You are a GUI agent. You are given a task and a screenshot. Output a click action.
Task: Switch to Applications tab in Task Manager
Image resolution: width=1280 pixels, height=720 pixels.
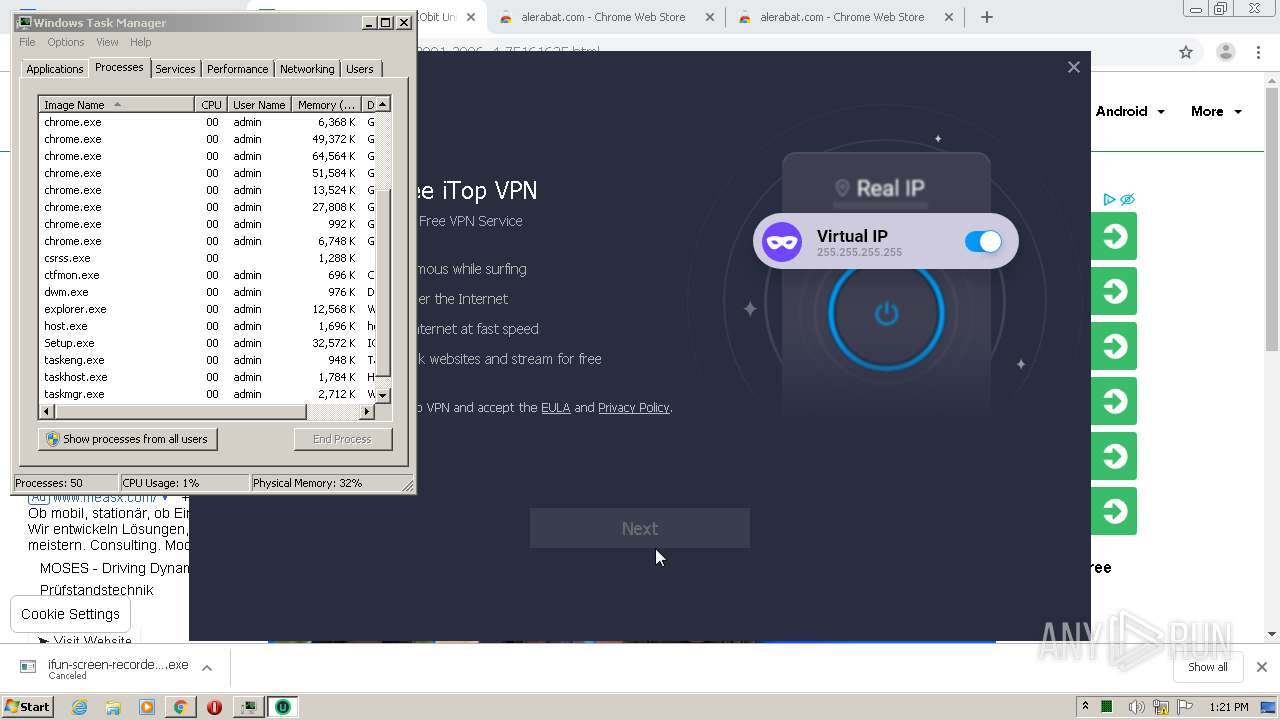pyautogui.click(x=54, y=69)
